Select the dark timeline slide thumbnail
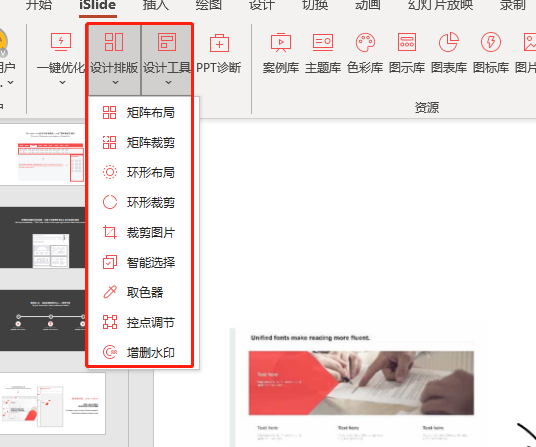 pos(42,320)
